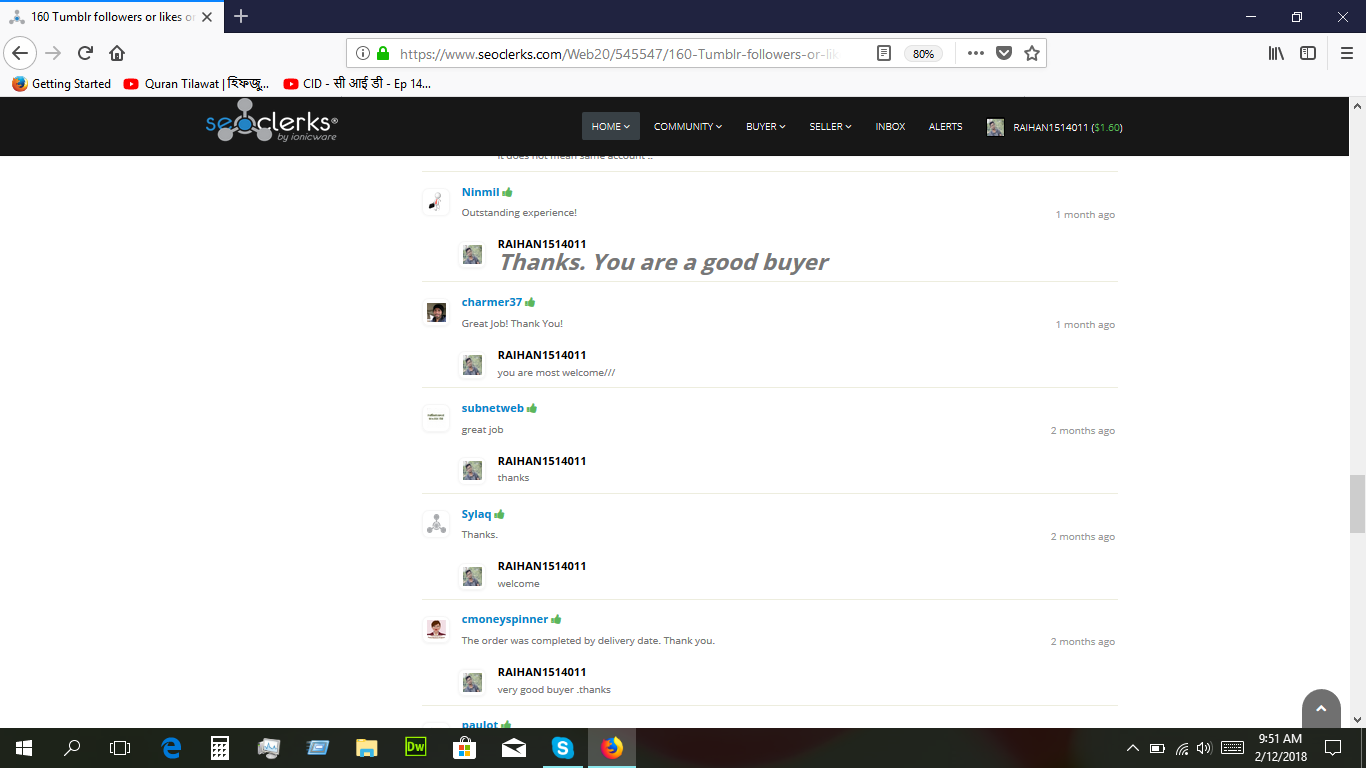Click the SEOClerks logo
The image size is (1366, 768).
(x=271, y=126)
